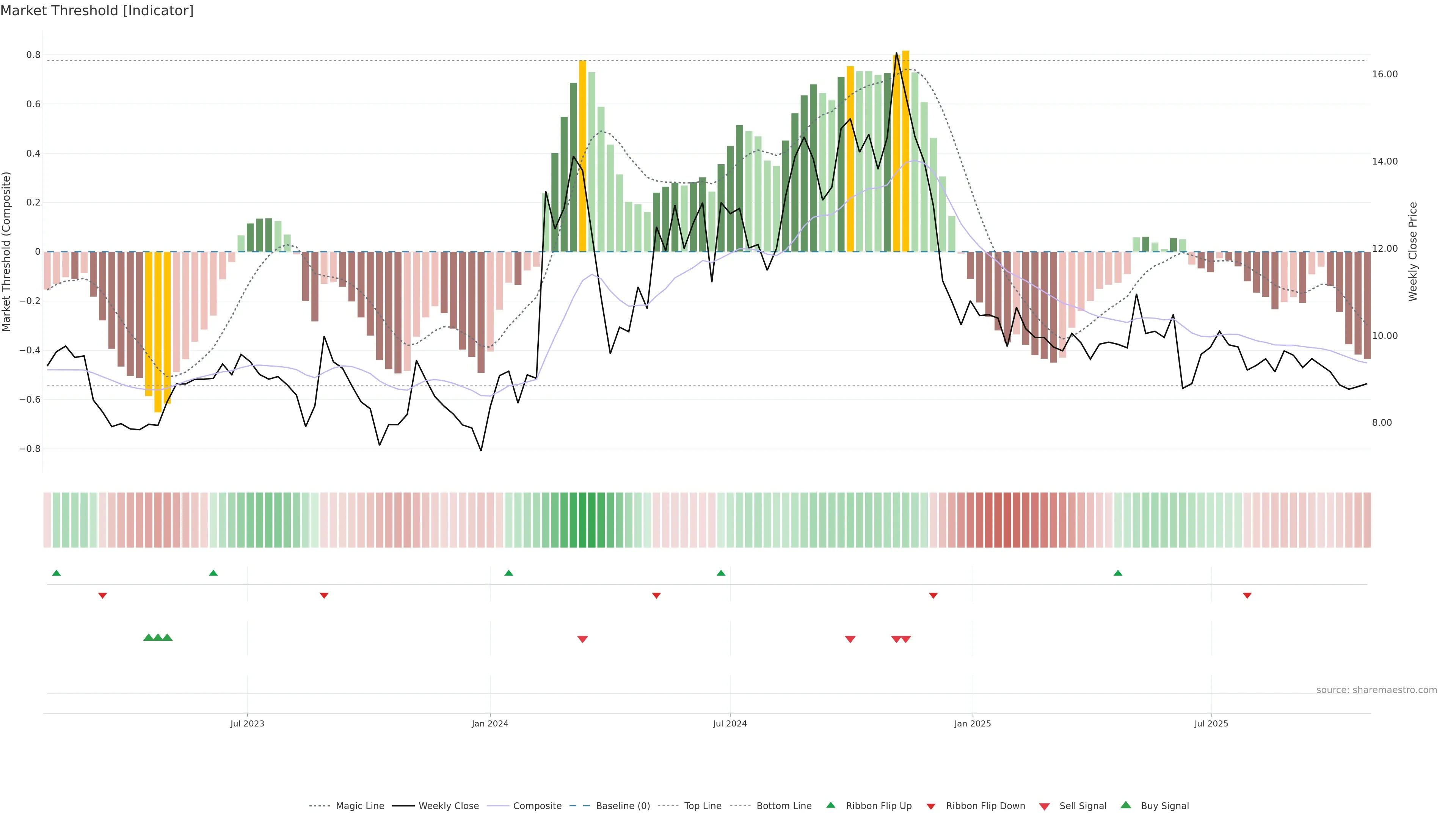Toggle the Top Line legend entry
The width and height of the screenshot is (1456, 819).
703,805
